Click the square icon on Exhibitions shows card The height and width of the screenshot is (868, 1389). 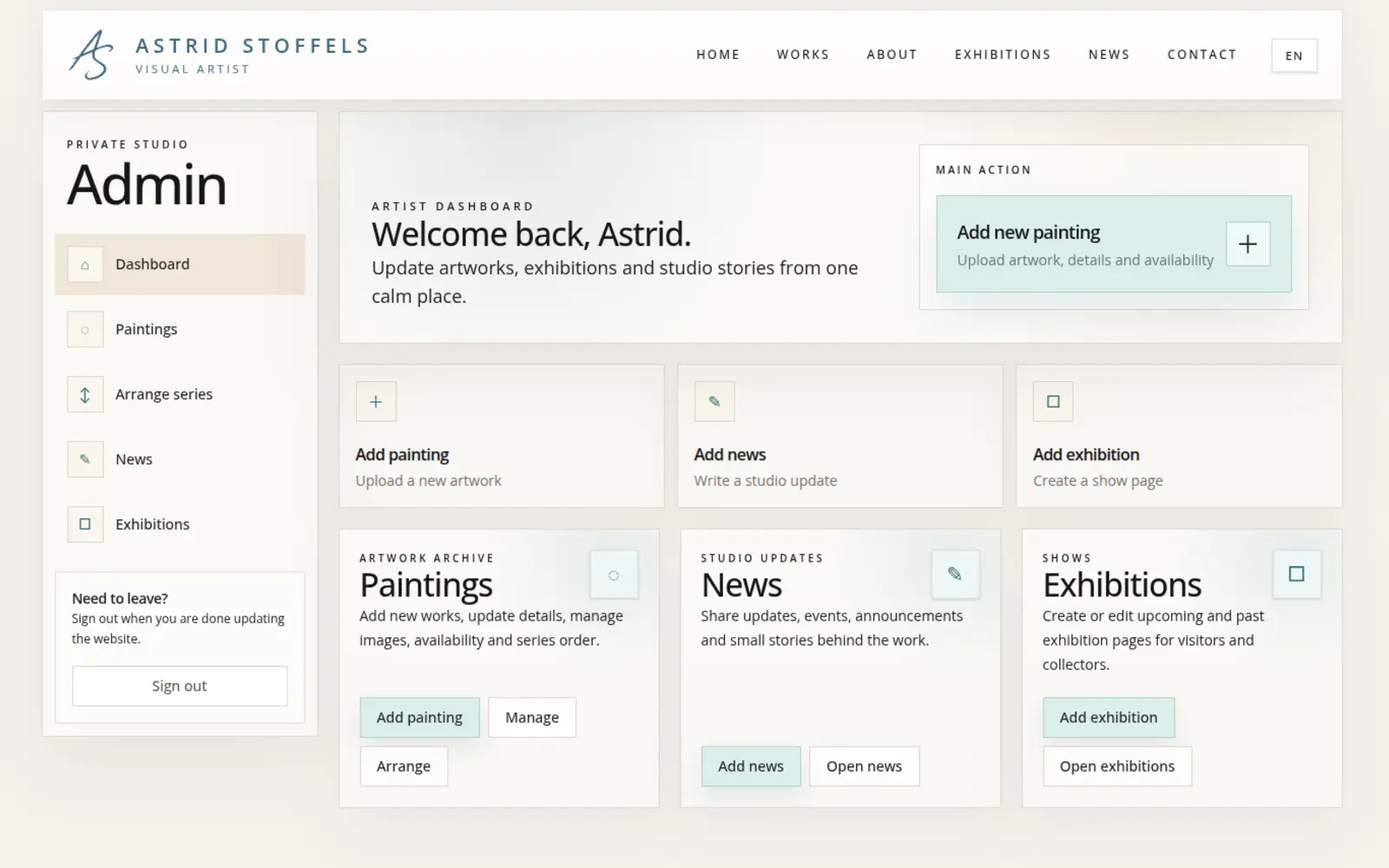[x=1297, y=575]
